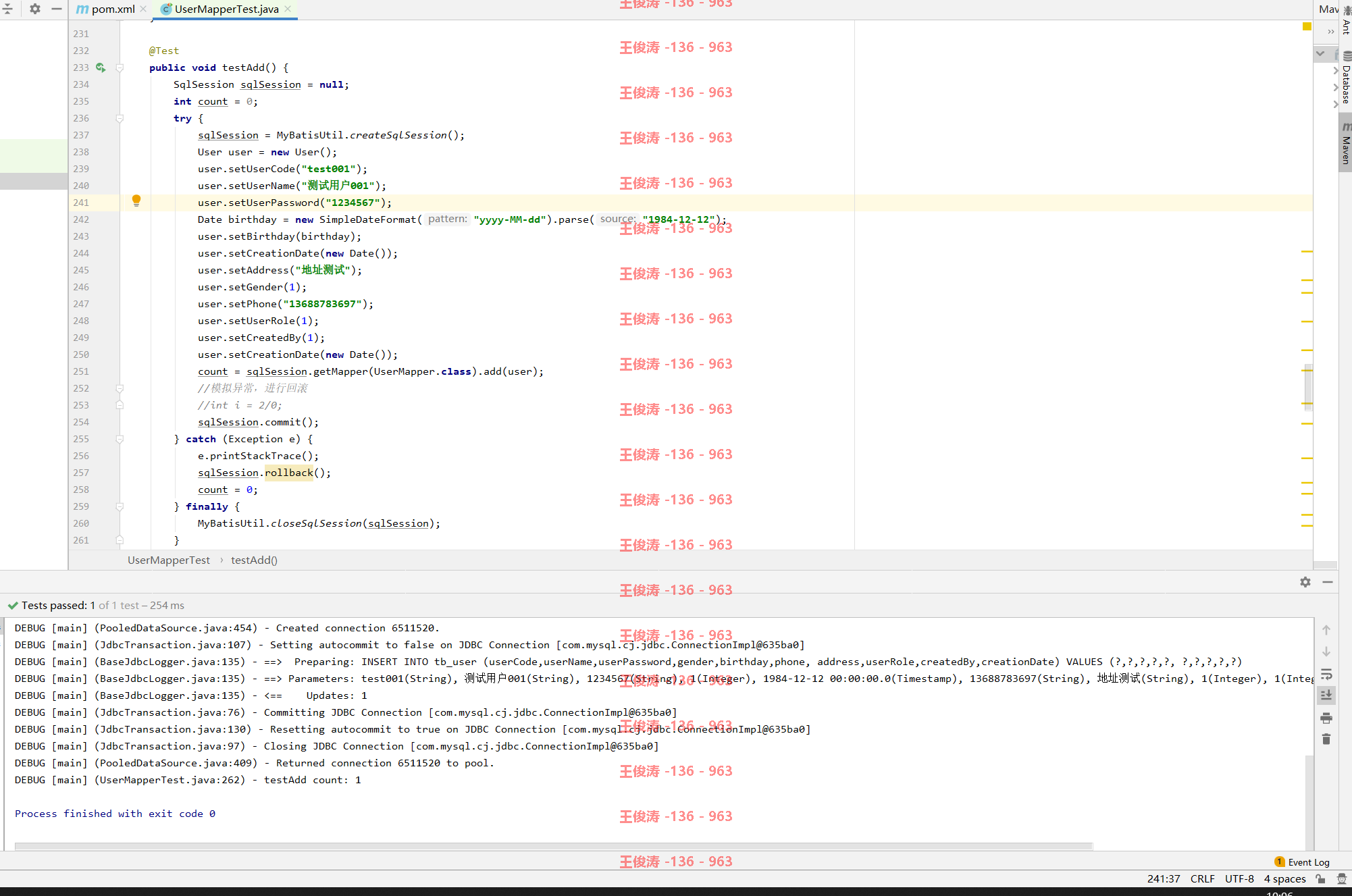Clear console with trash icon

click(x=1326, y=739)
